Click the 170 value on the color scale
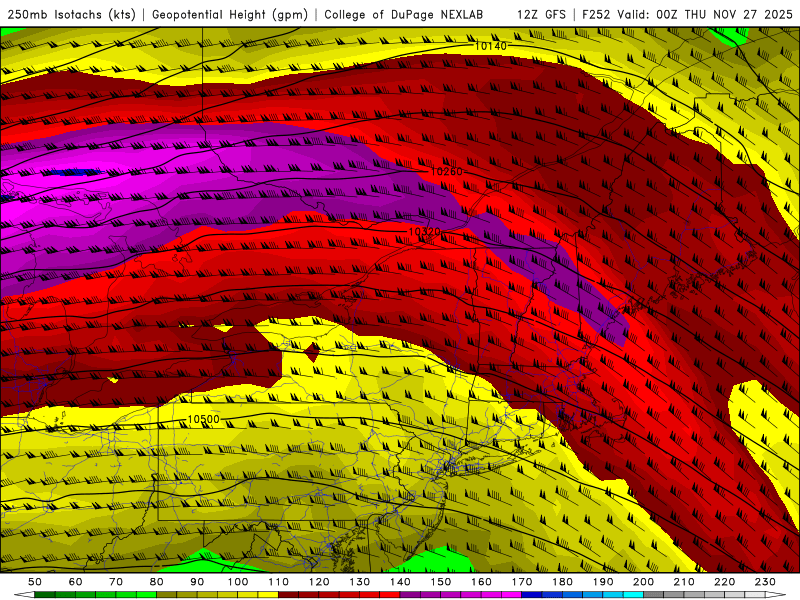This screenshot has width=800, height=600. pos(522,582)
